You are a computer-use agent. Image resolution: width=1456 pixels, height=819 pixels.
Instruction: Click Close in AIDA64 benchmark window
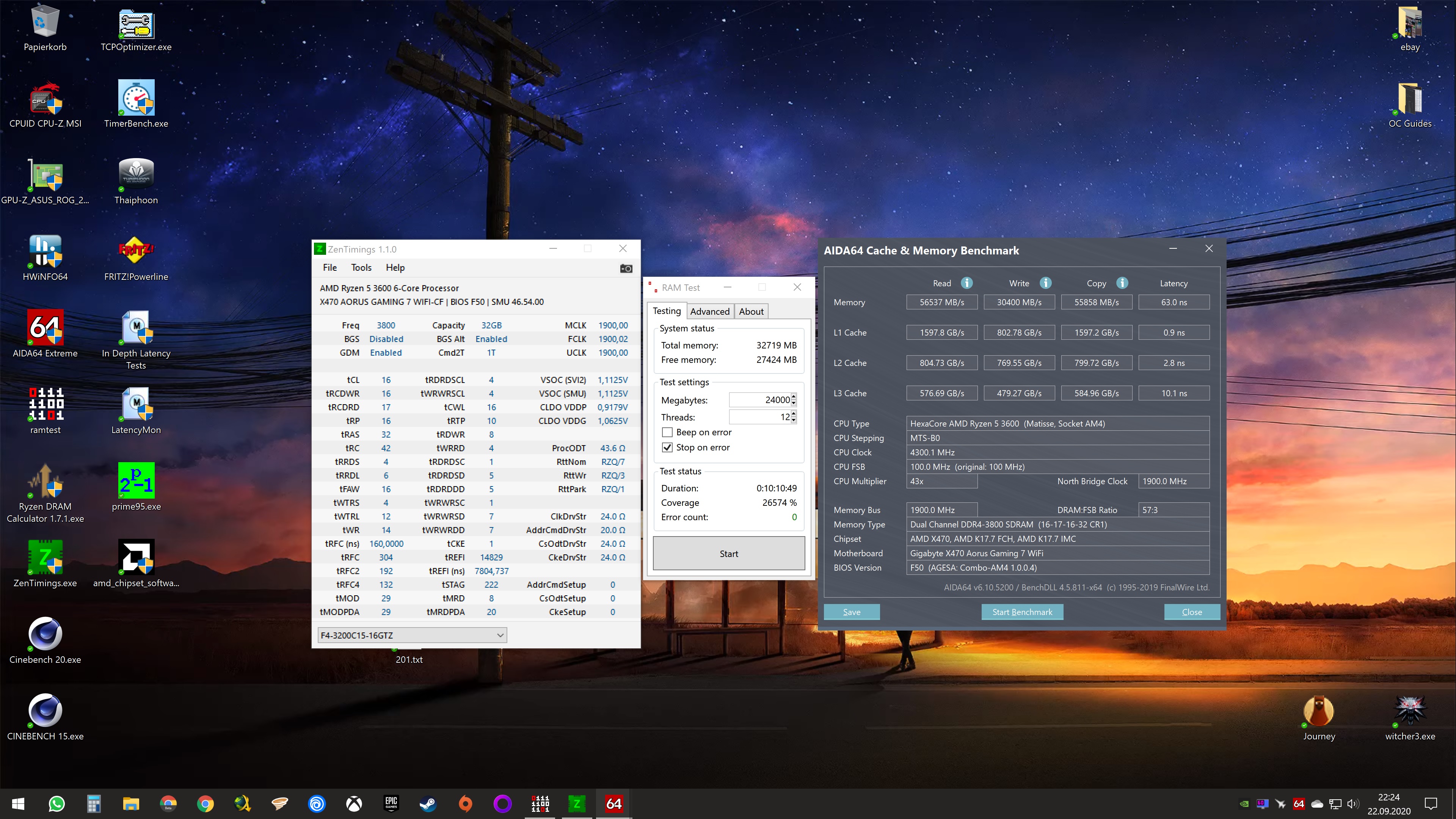[x=1192, y=612]
